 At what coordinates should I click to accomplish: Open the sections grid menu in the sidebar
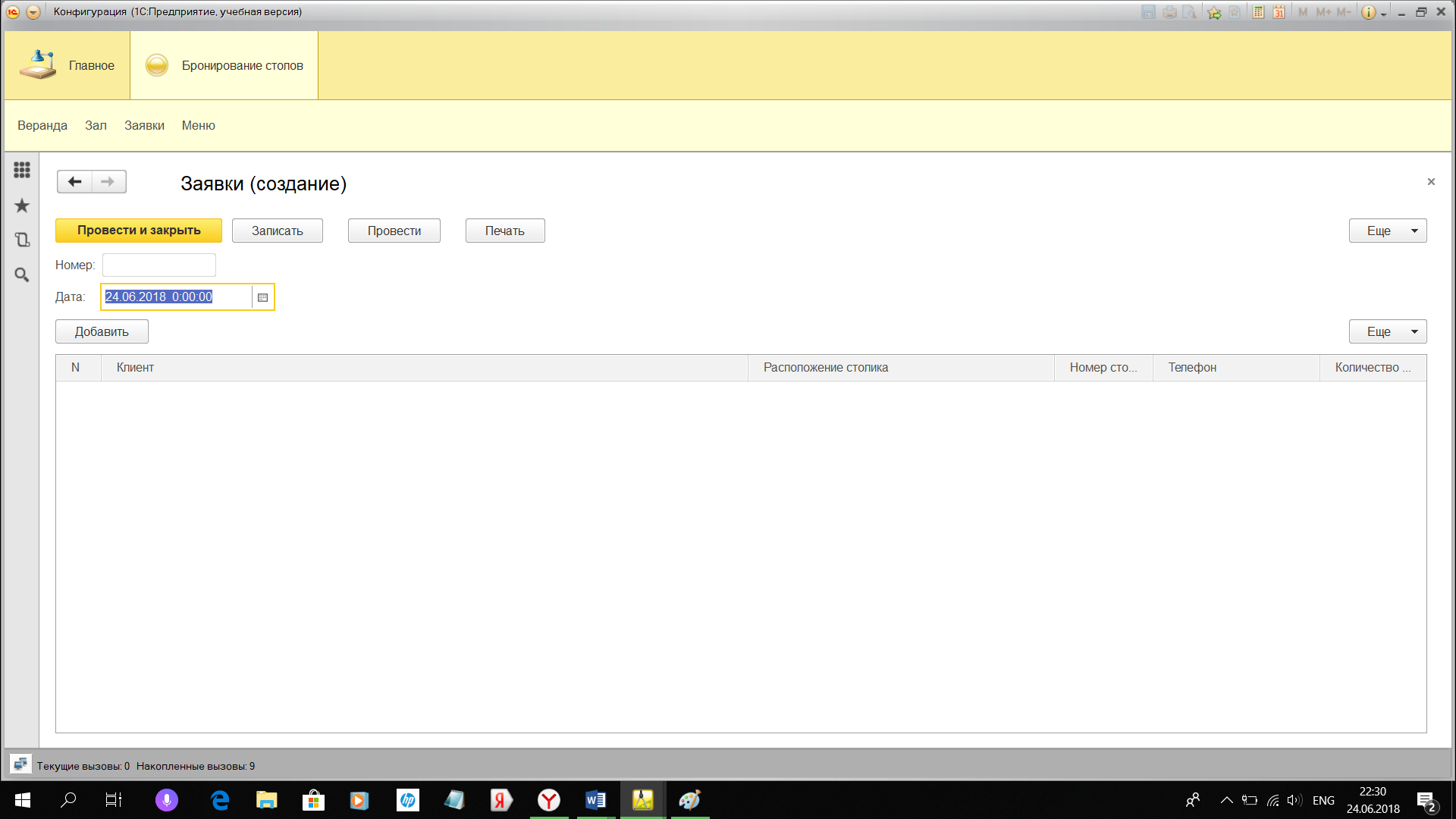[22, 170]
